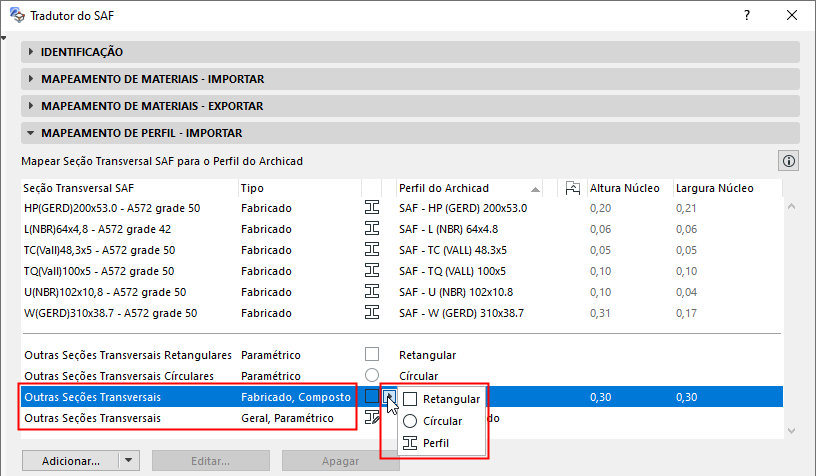Select row TC(Vall)48,3x5 - A572 grade 50
The width and height of the screenshot is (816, 476).
click(x=402, y=250)
